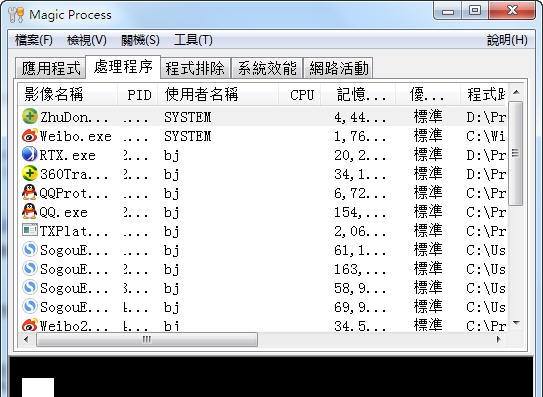Select the QQ.exe process name
This screenshot has width=543, height=397.
(63, 212)
